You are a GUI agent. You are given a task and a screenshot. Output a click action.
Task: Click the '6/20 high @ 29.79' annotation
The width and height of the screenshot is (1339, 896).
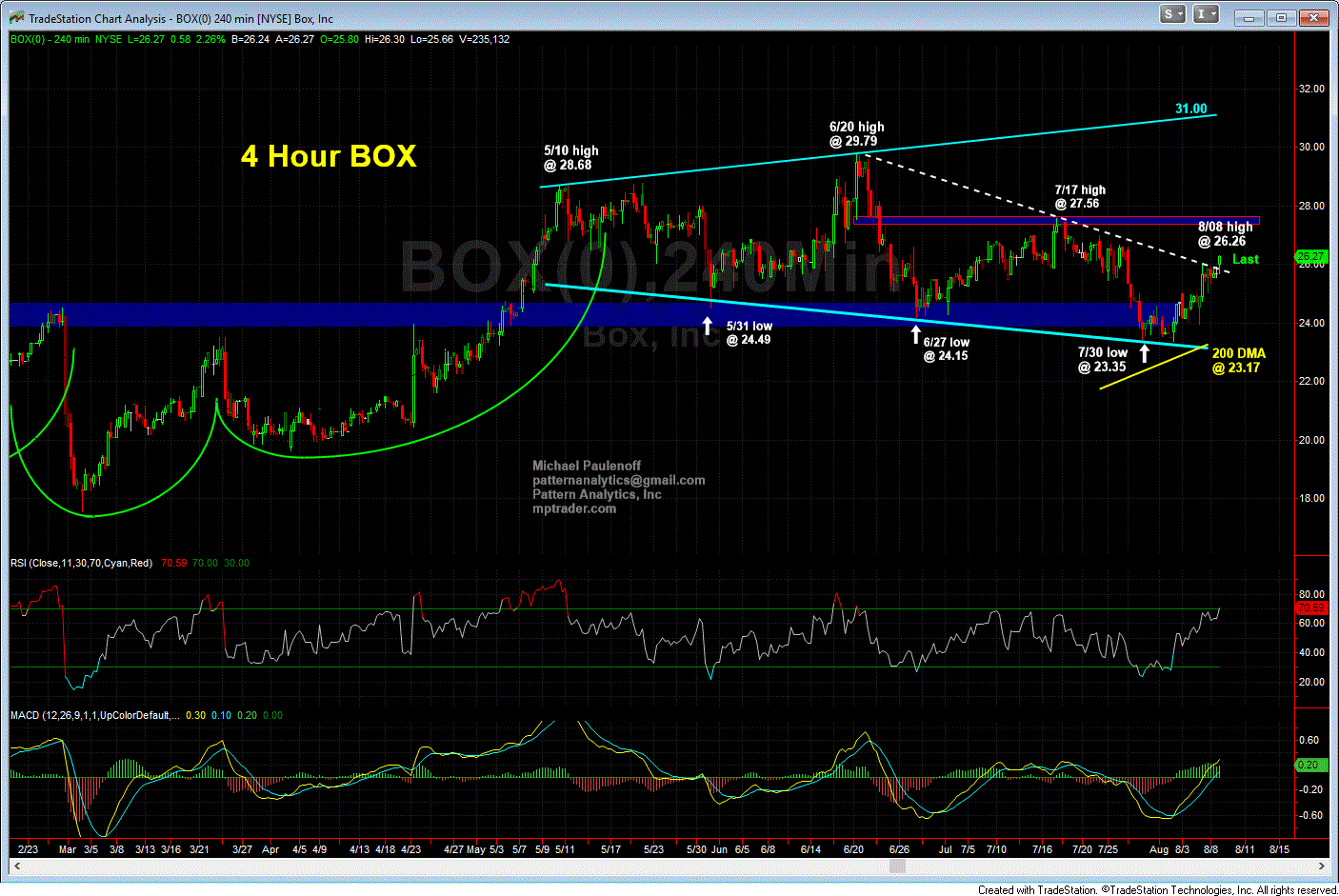click(x=855, y=133)
